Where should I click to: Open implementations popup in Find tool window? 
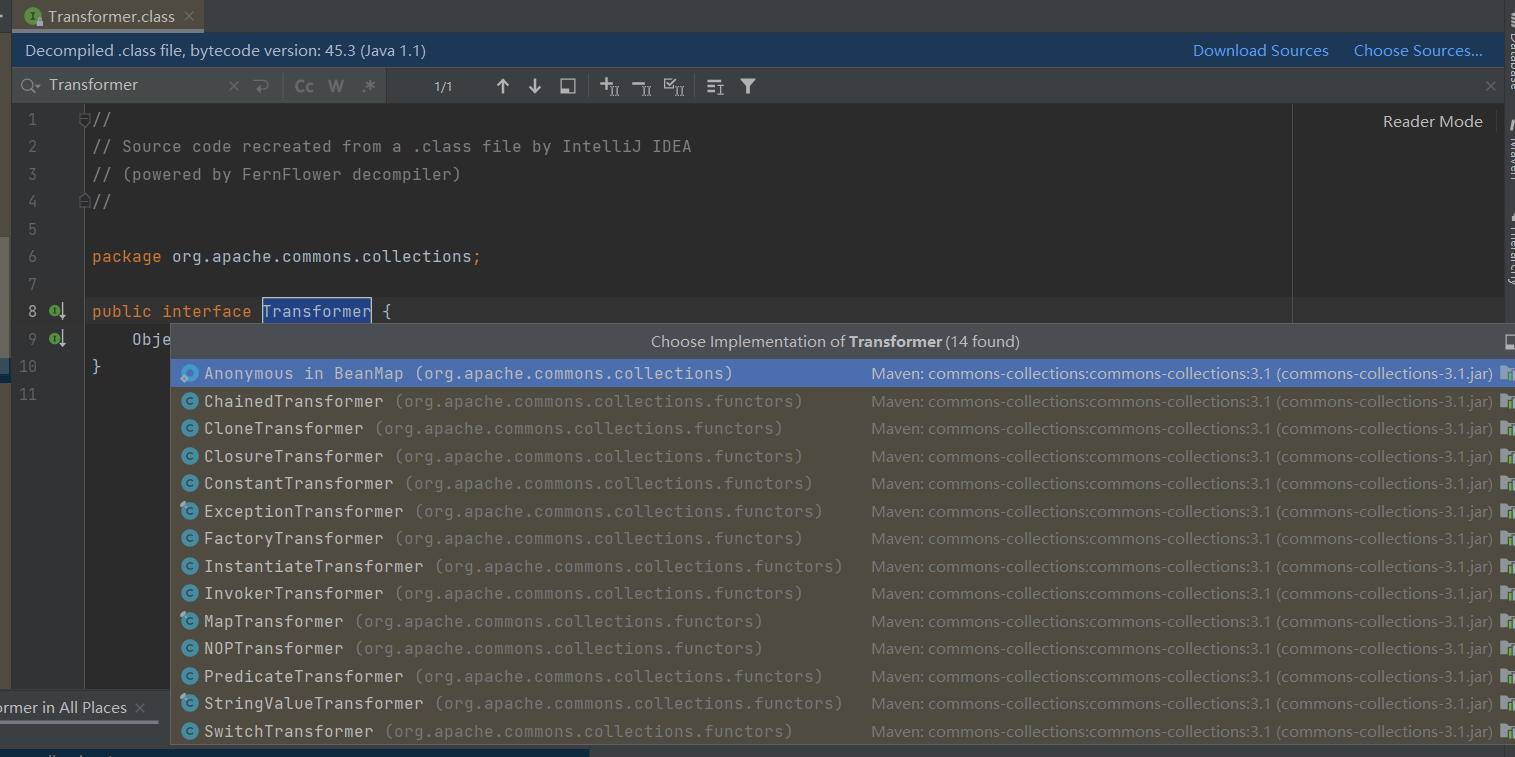click(1508, 342)
